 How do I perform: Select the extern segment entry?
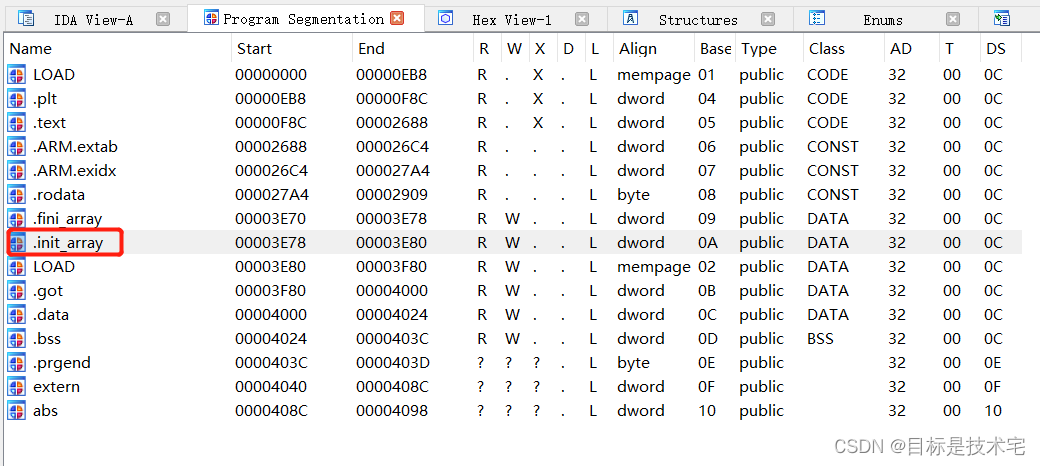(56, 387)
